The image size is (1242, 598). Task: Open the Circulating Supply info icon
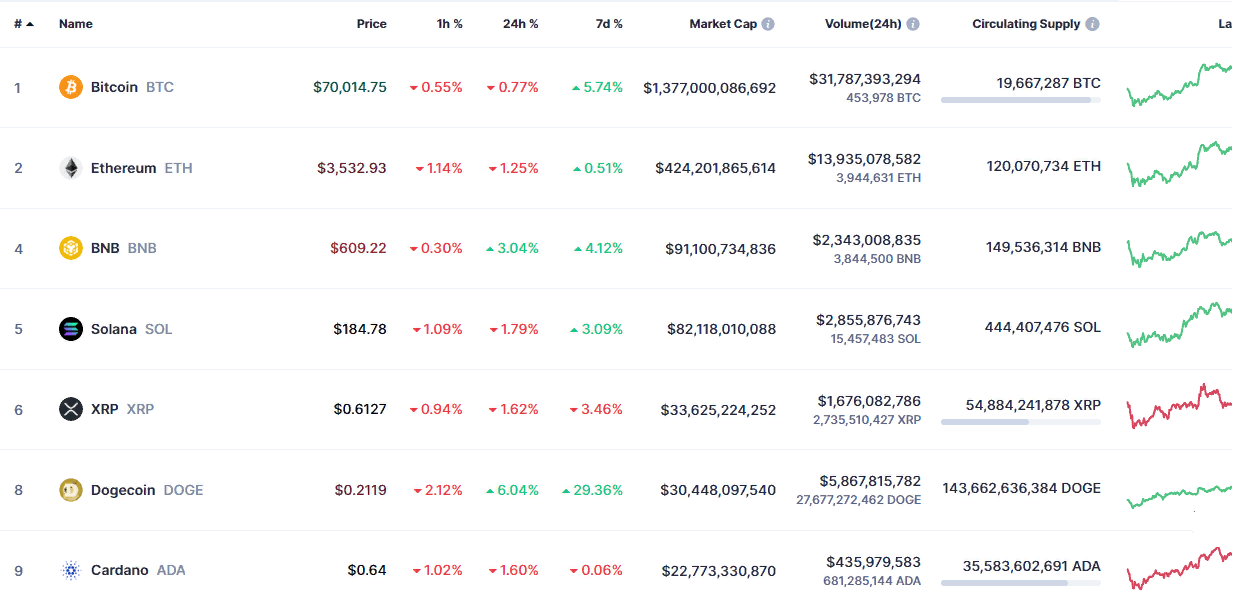(x=1093, y=24)
